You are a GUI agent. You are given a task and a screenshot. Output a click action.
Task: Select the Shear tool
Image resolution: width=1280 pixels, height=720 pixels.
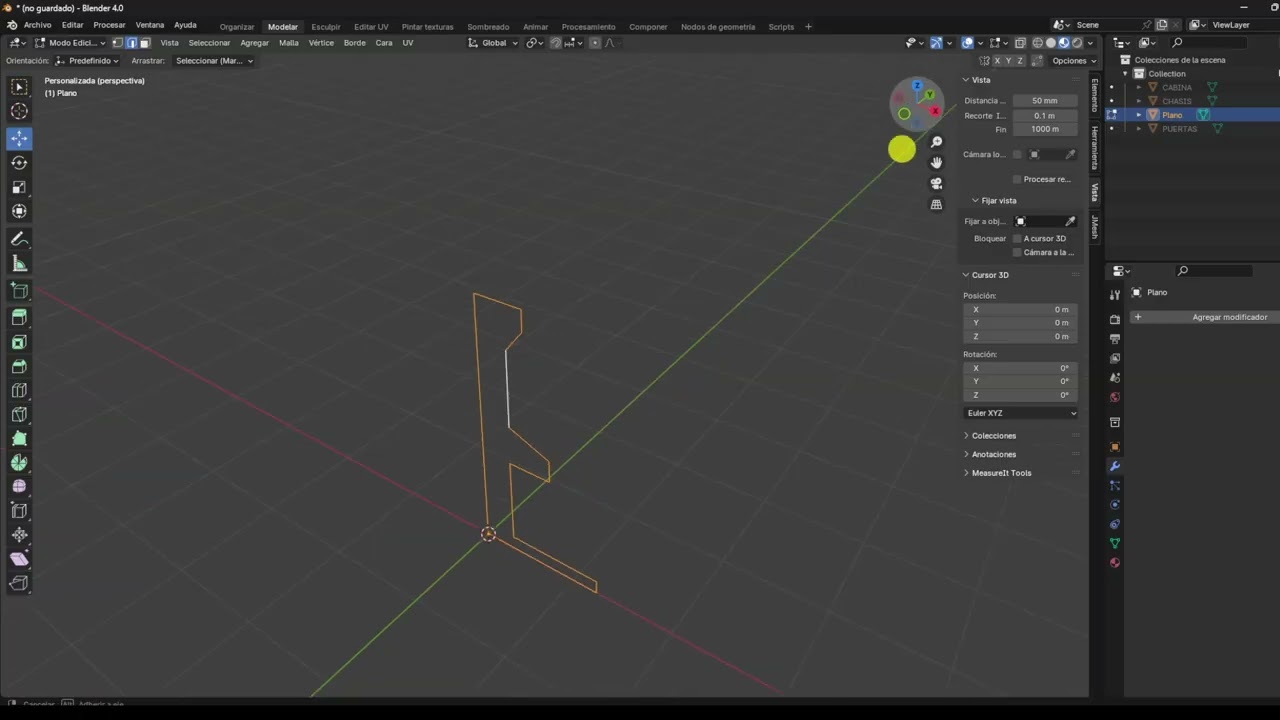click(x=19, y=559)
